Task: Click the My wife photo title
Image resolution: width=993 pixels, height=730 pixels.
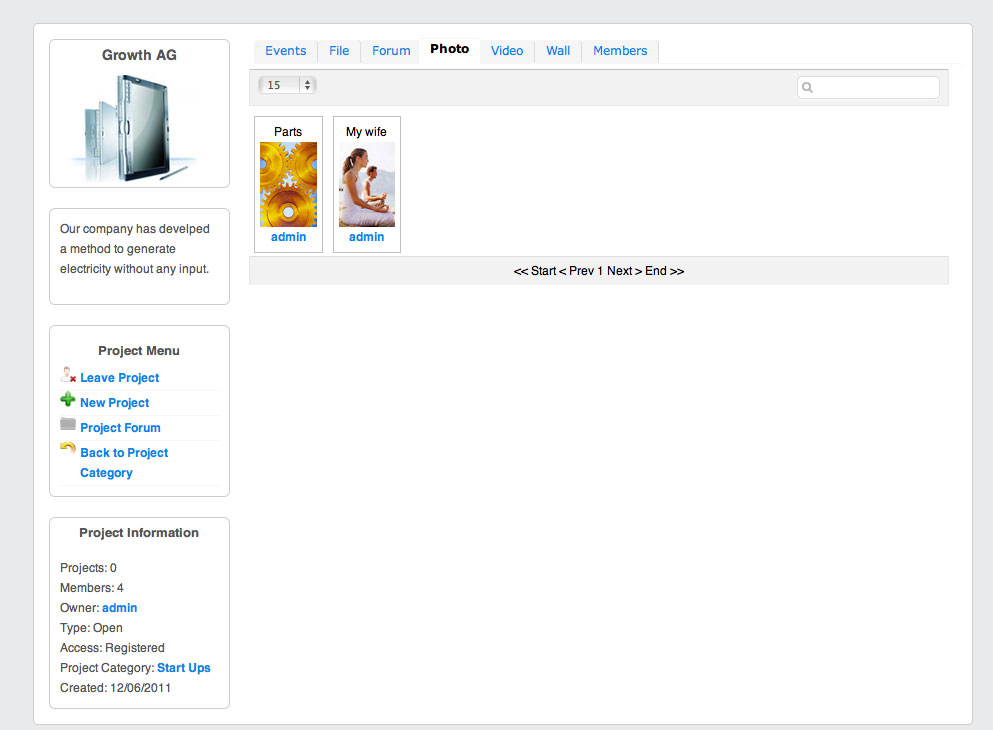Action: tap(366, 132)
